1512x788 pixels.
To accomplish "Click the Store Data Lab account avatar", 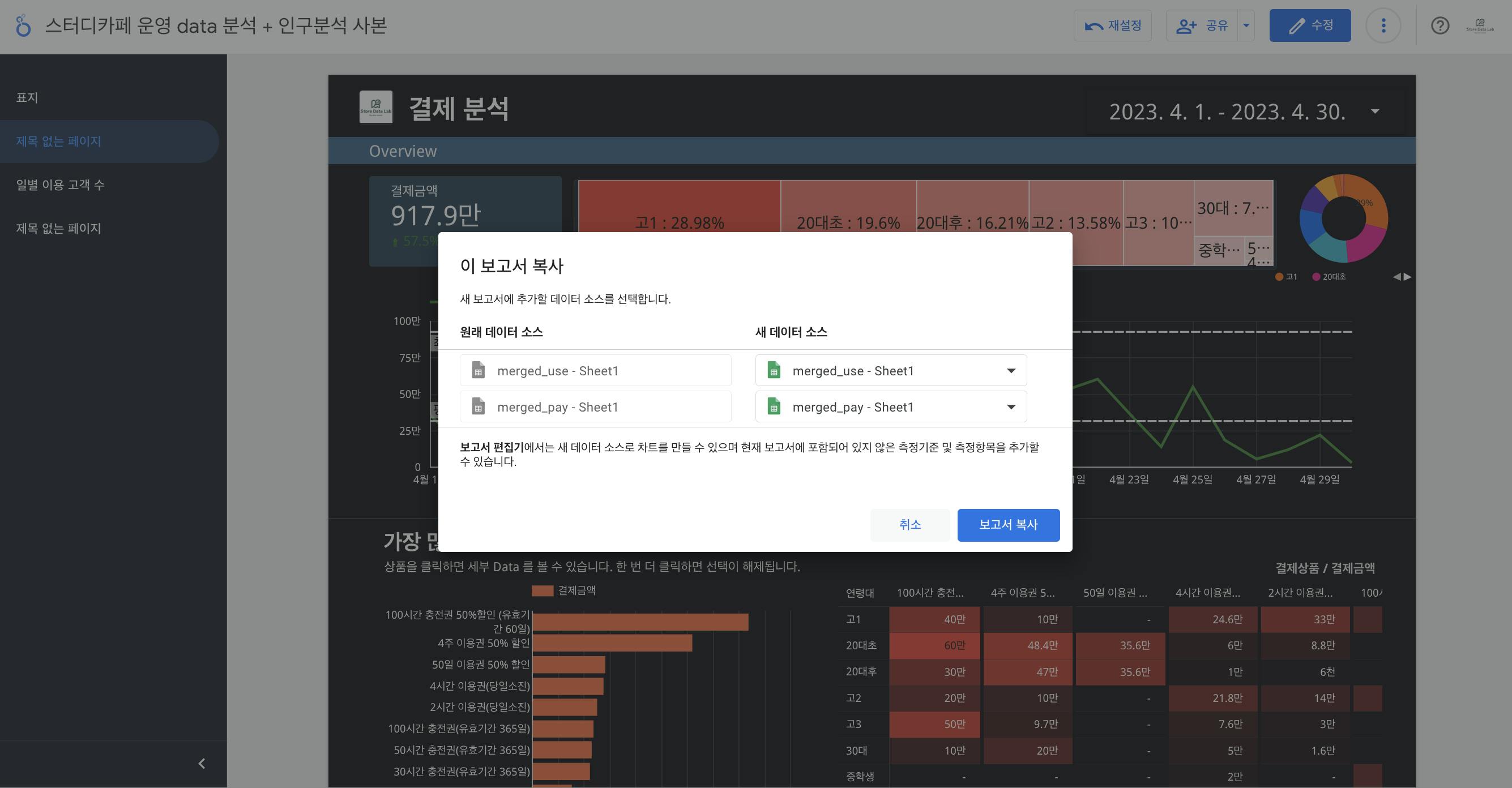I will 1480,26.
